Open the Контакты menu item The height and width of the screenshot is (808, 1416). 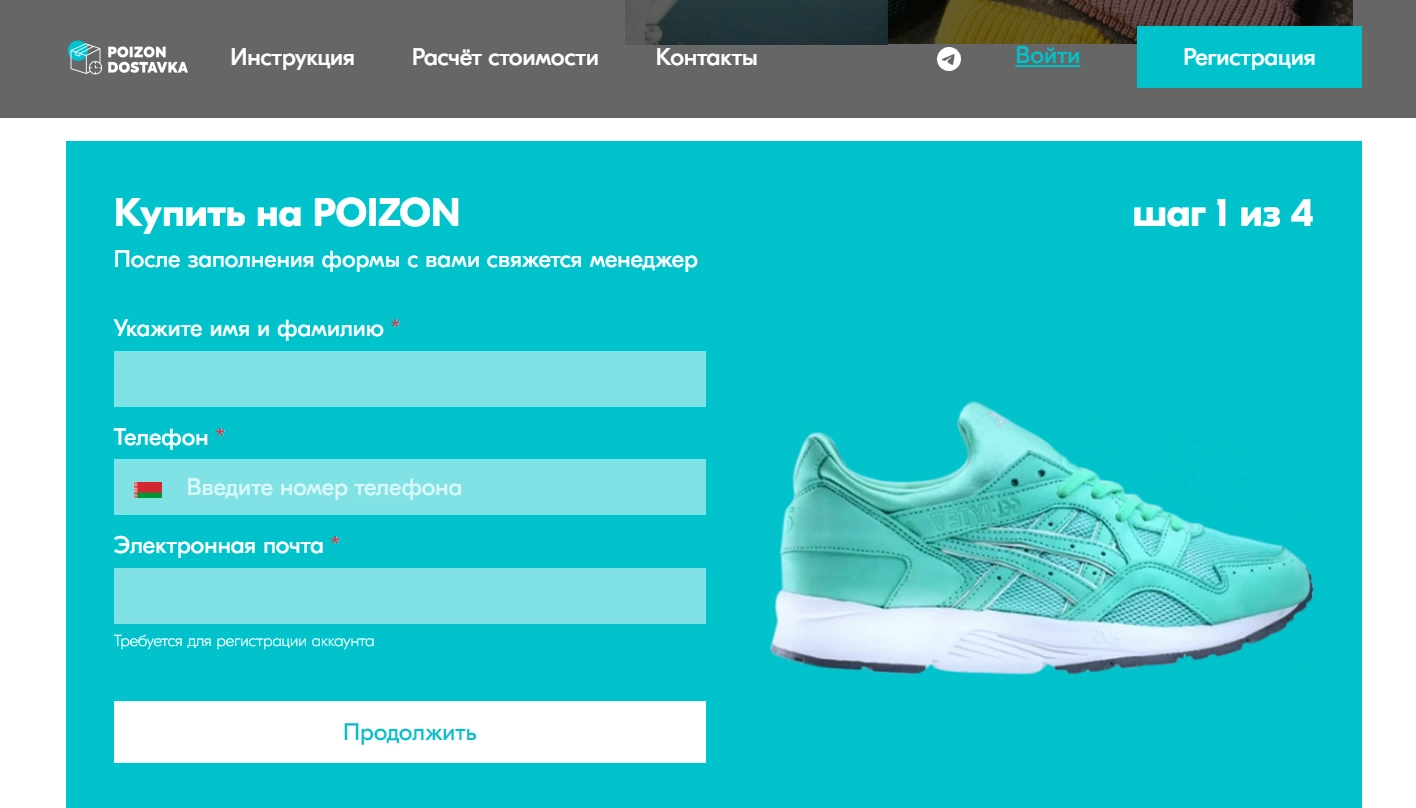706,58
